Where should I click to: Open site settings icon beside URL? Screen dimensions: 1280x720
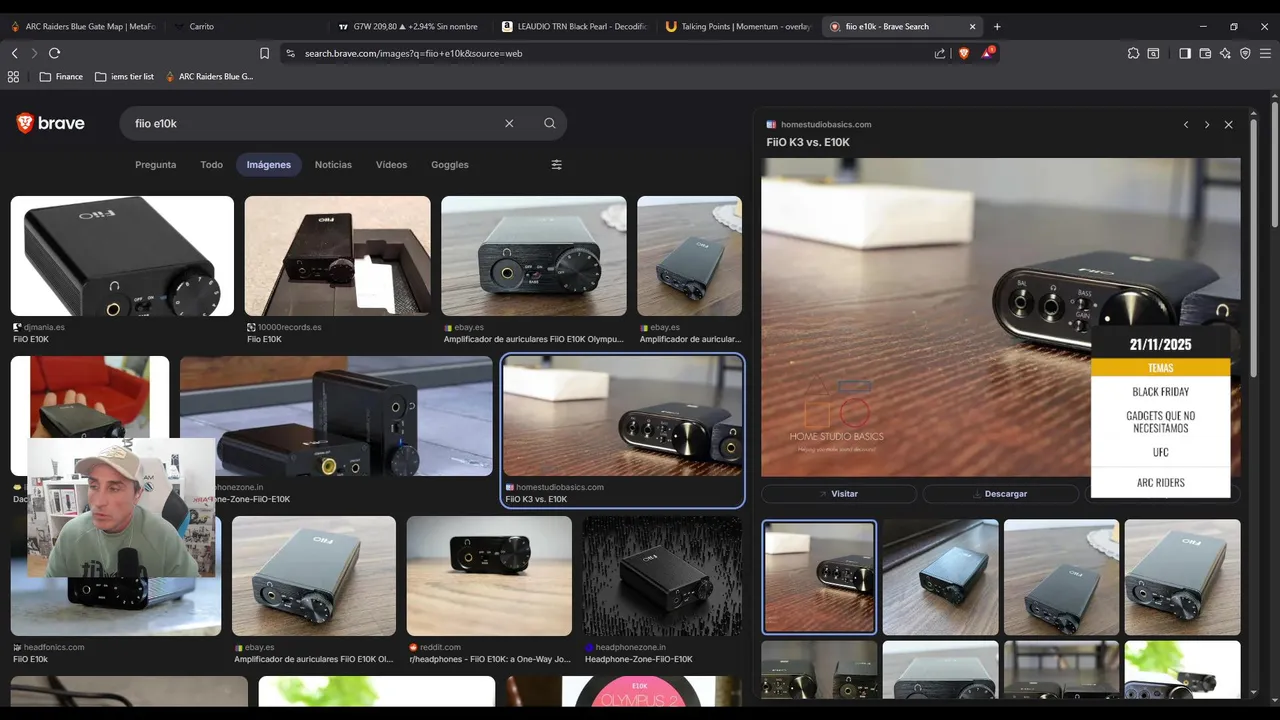coord(290,53)
